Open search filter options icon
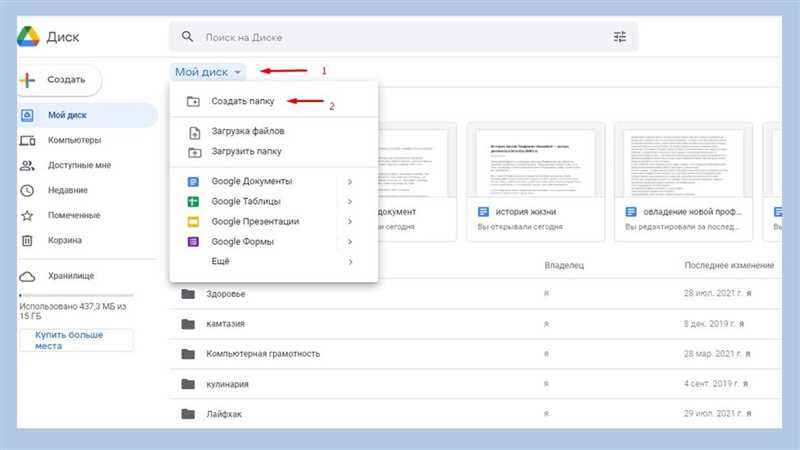Screen dimensions: 800x450 tap(619, 37)
